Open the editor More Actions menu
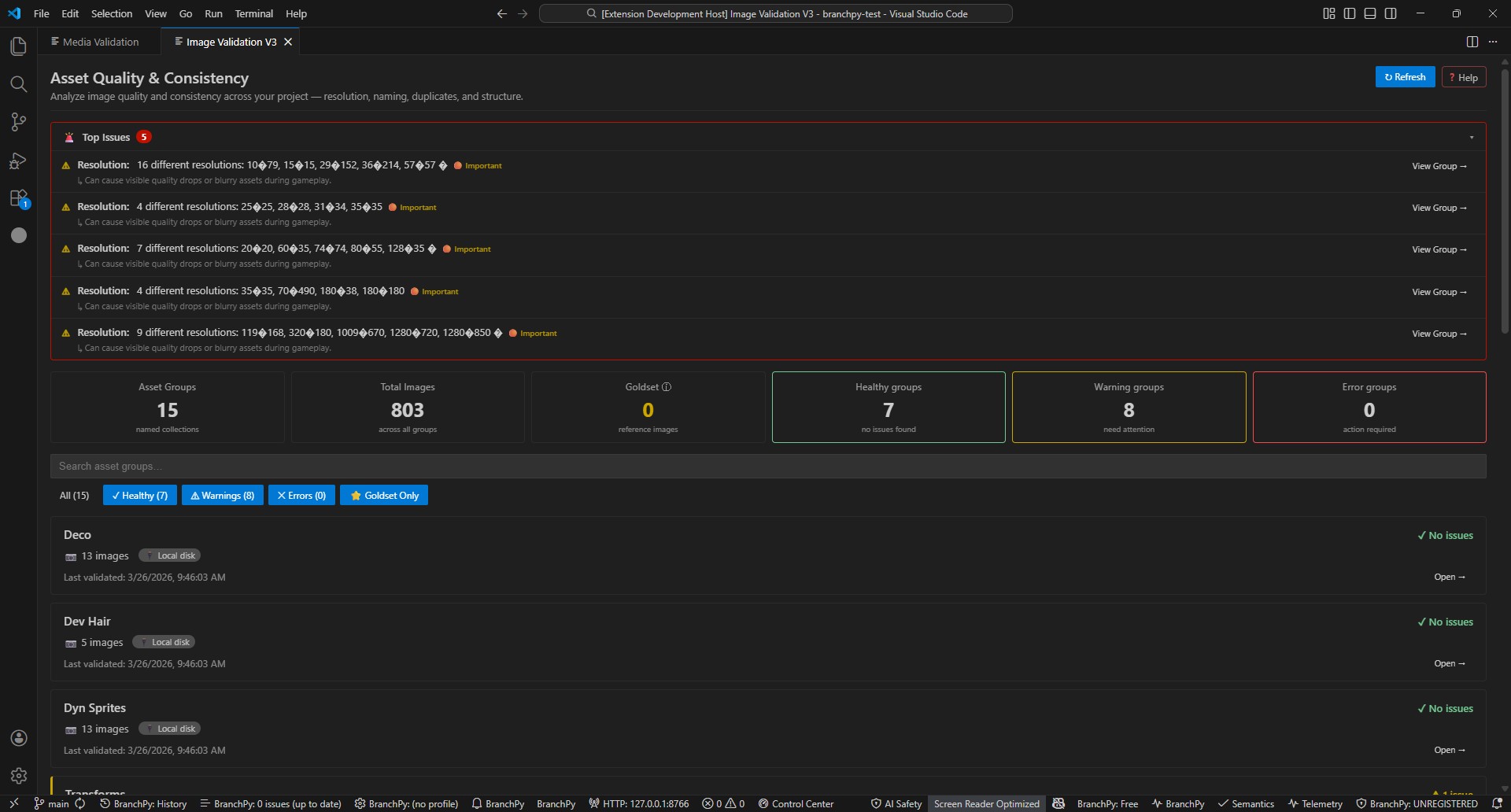1511x812 pixels. 1493,42
